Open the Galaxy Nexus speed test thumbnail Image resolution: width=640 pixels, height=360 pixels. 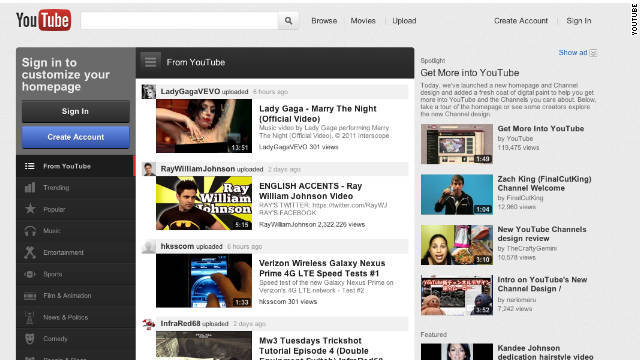point(204,281)
